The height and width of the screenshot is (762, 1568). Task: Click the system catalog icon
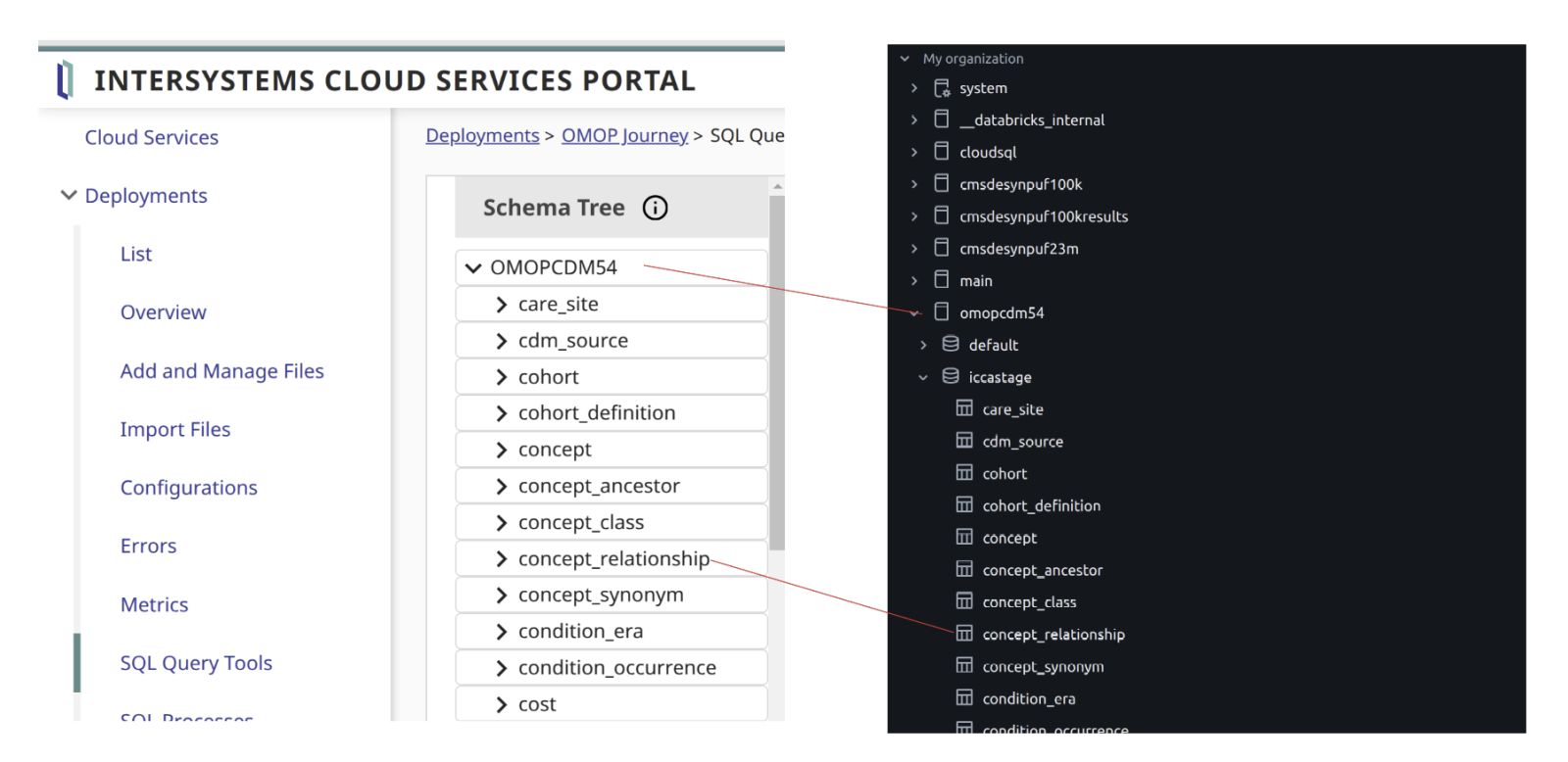tap(942, 88)
